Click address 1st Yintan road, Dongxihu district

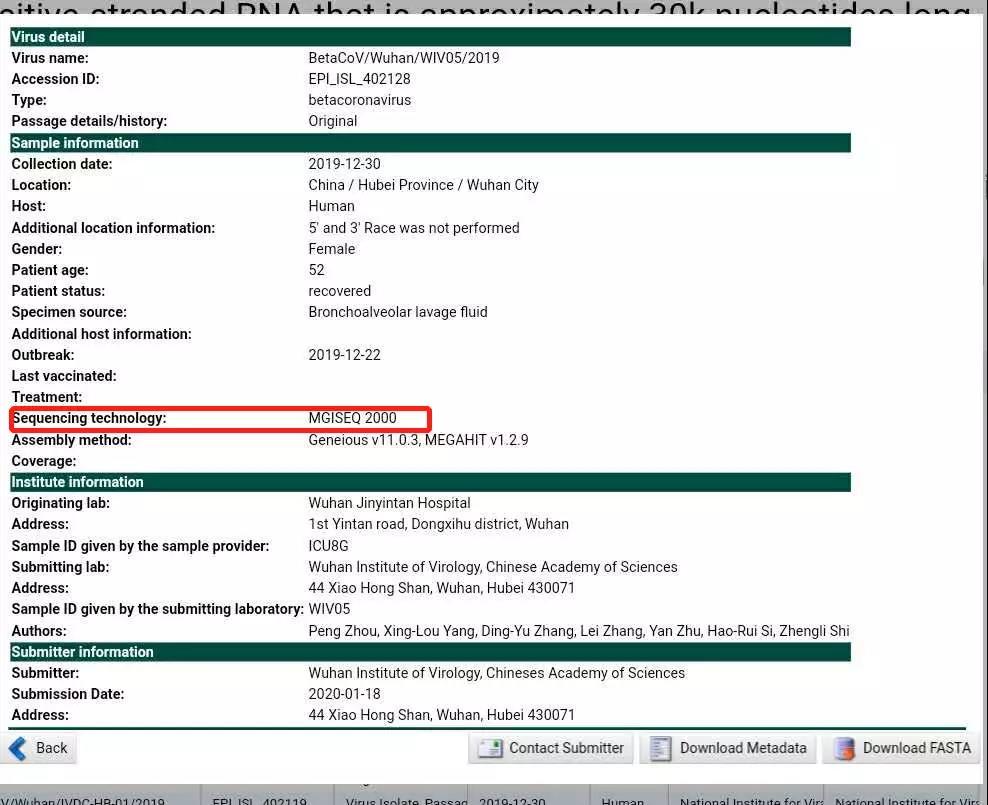coord(439,524)
